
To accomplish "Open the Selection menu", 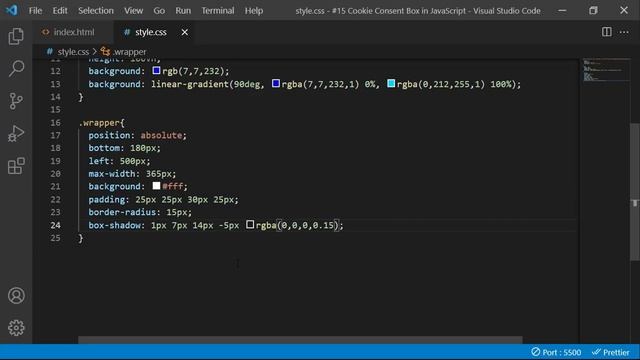I will [x=96, y=11].
